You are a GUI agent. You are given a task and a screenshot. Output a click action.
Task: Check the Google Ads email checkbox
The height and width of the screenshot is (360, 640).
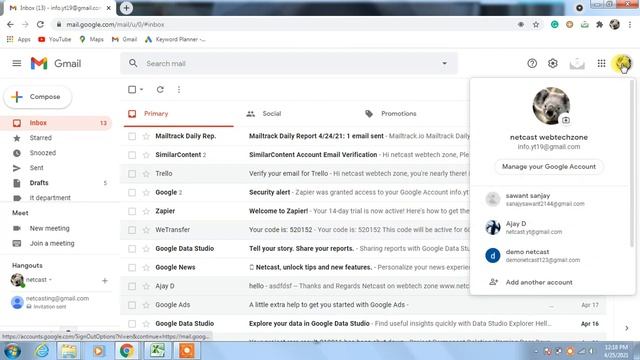click(132, 305)
